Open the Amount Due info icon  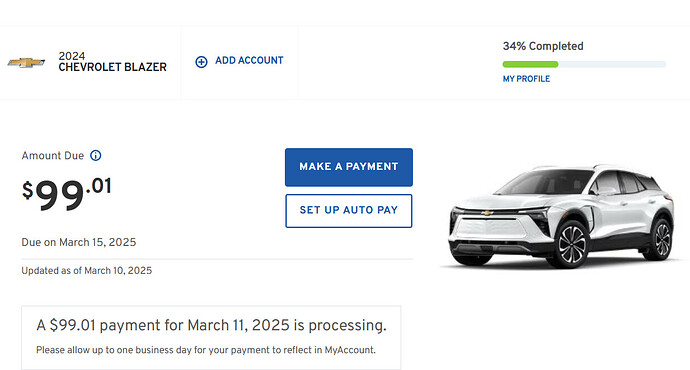(x=95, y=155)
